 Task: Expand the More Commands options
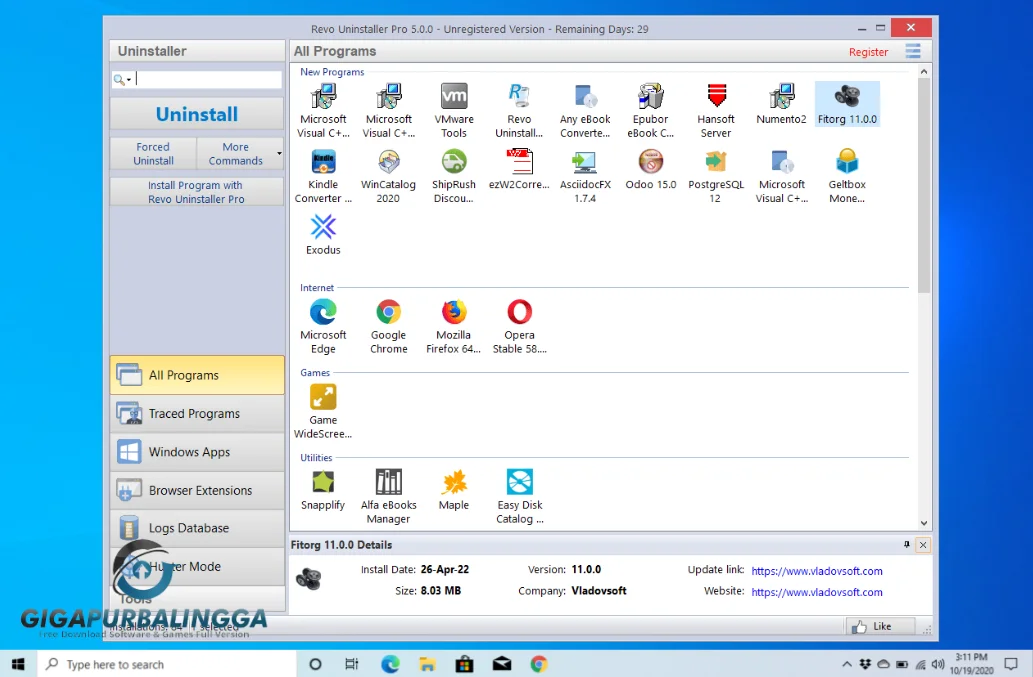pos(239,153)
